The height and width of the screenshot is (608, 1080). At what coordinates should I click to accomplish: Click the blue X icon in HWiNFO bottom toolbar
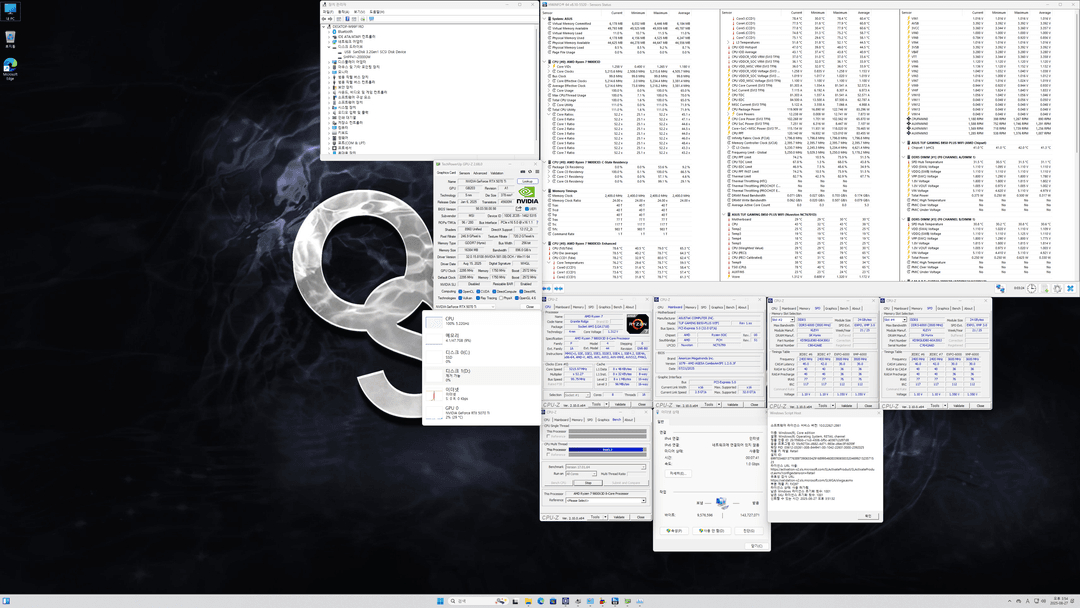point(1070,289)
